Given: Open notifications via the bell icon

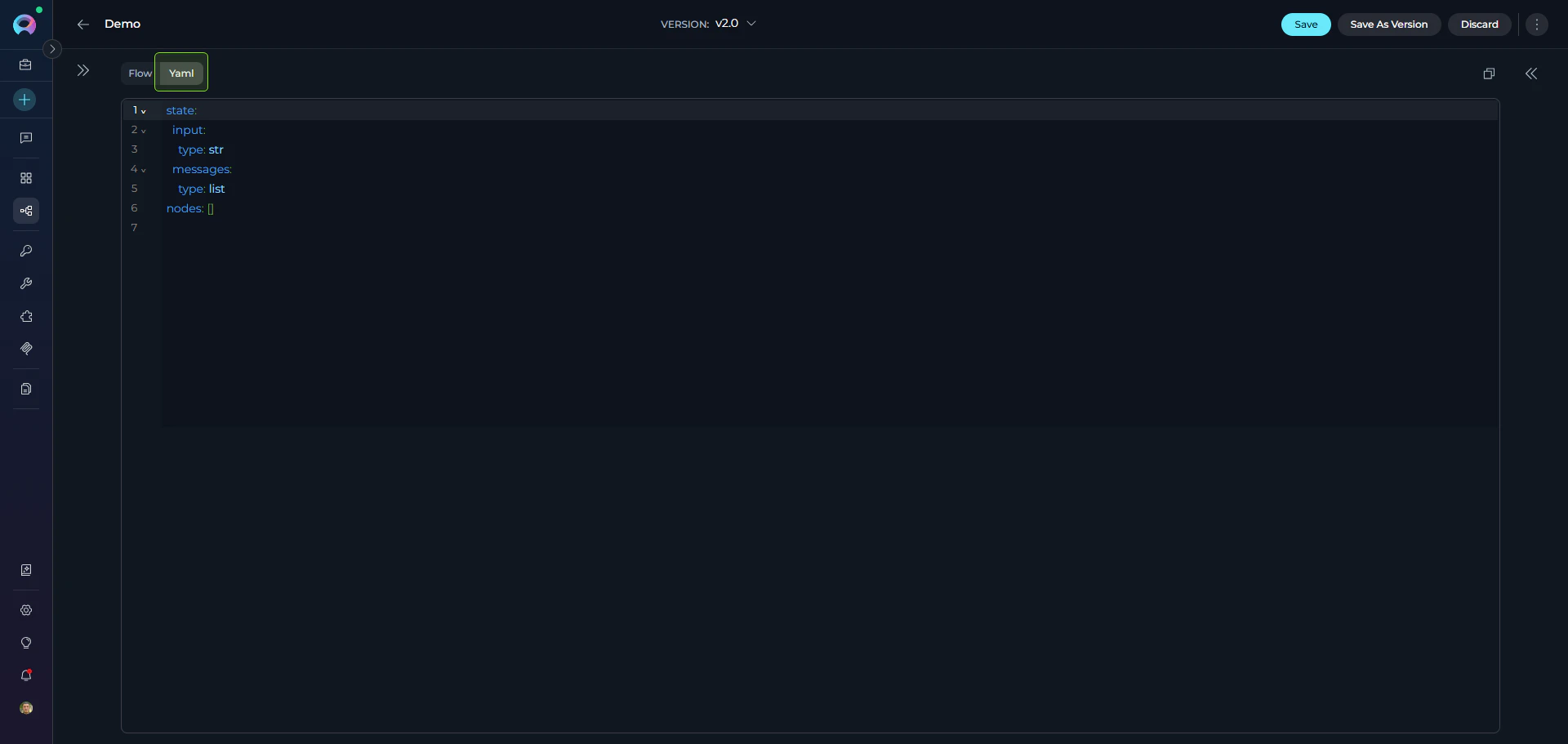Looking at the screenshot, I should tap(25, 675).
